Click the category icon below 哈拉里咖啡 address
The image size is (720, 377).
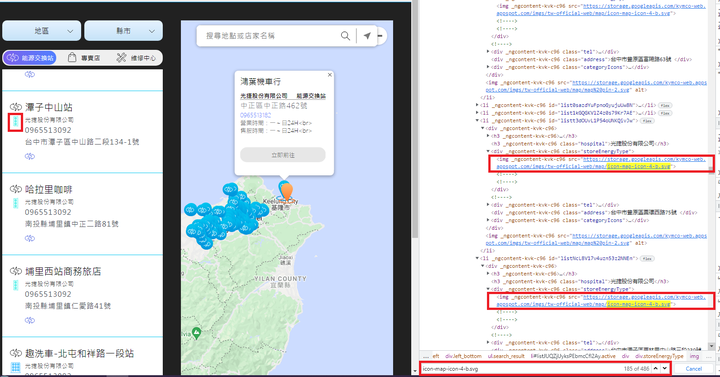[30, 238]
